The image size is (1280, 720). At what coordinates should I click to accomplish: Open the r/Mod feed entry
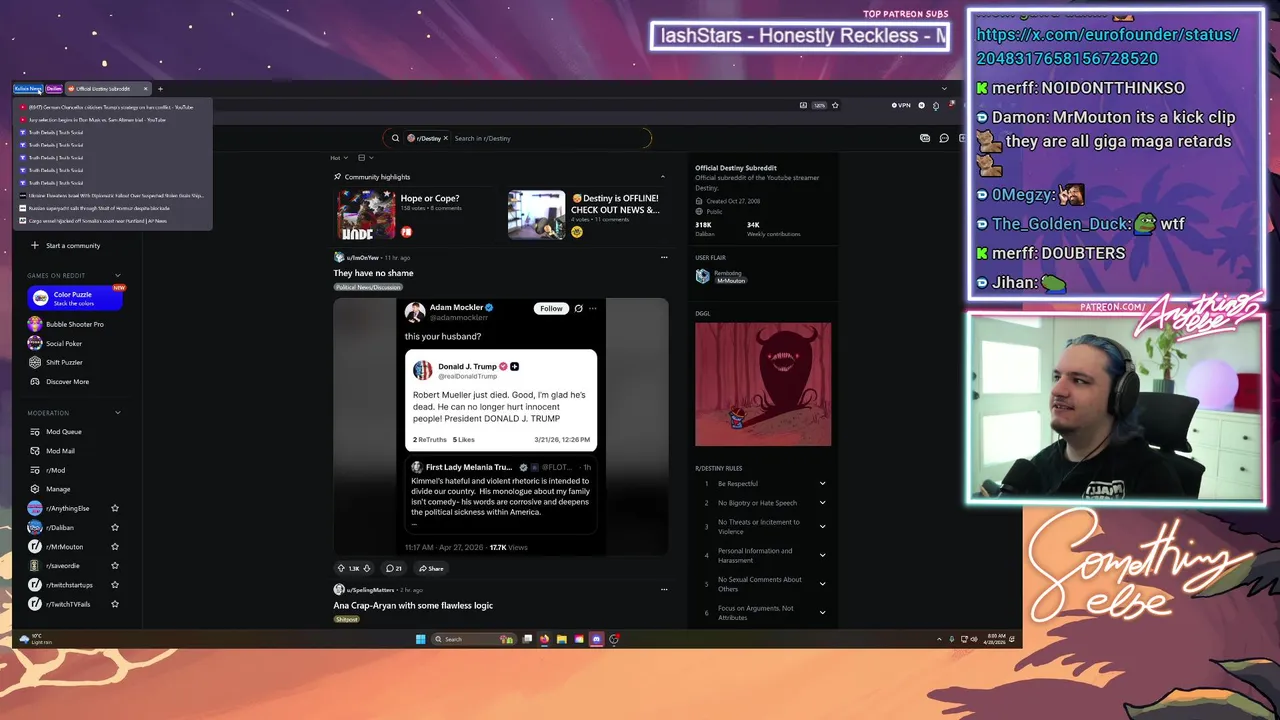(x=55, y=470)
